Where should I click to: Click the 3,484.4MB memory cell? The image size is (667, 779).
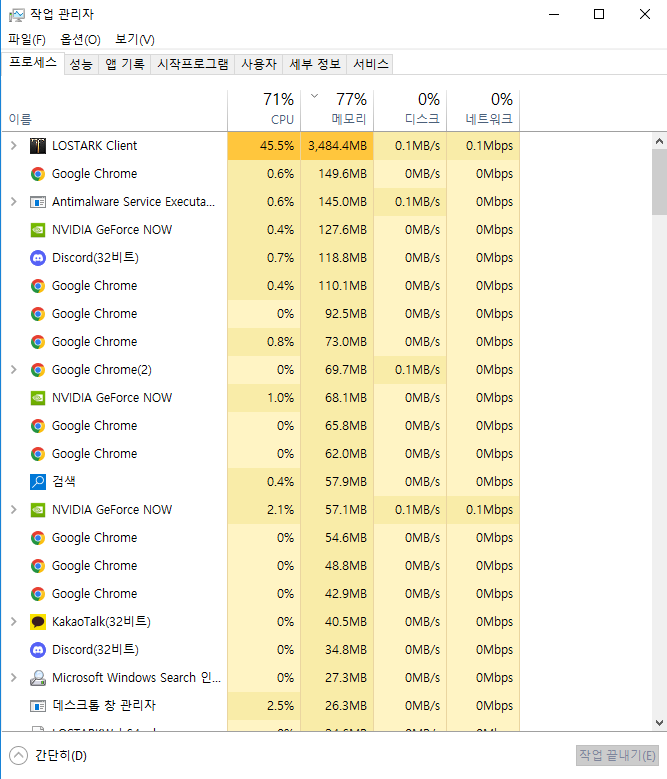point(337,146)
